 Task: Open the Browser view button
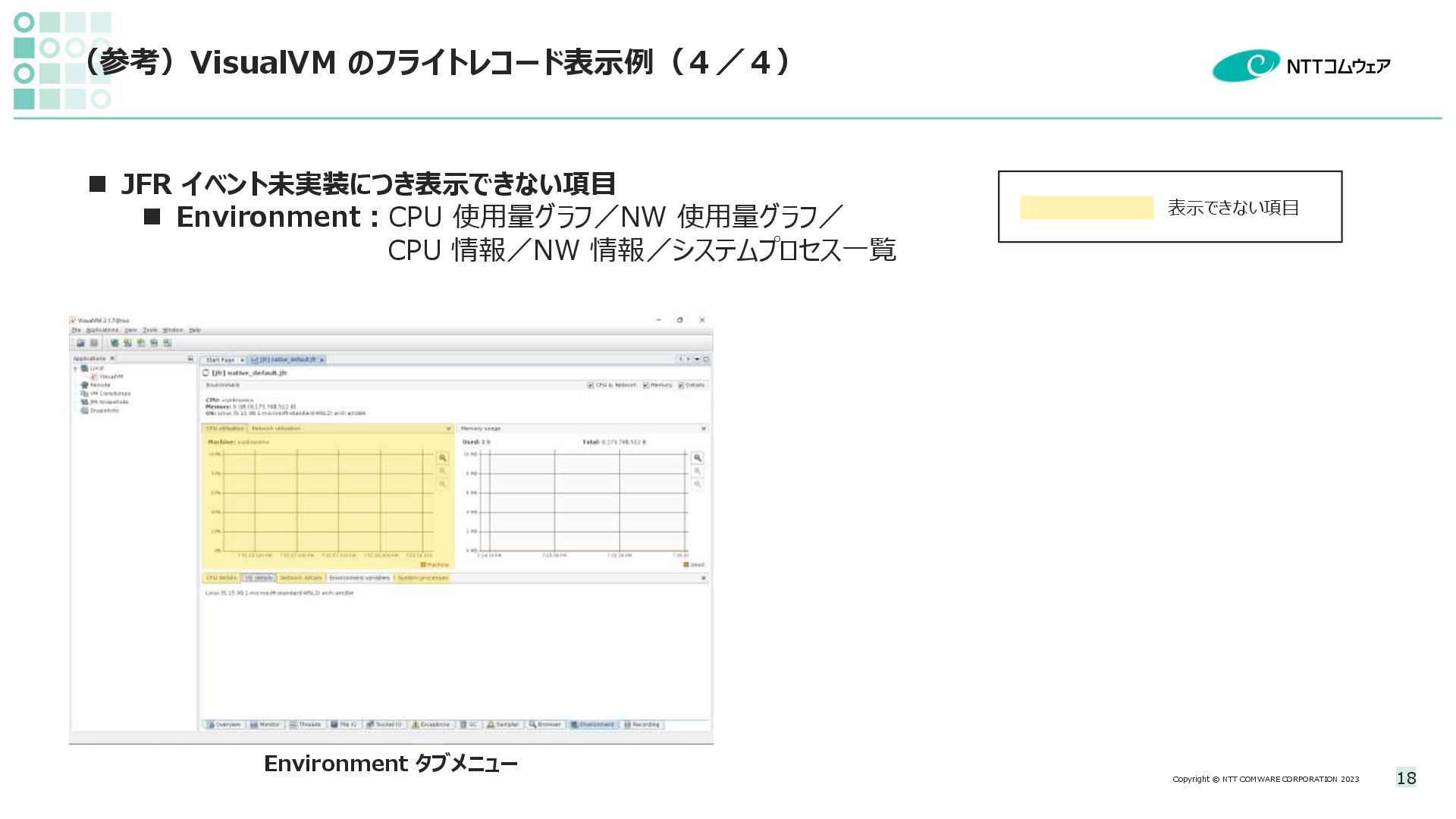[x=545, y=724]
